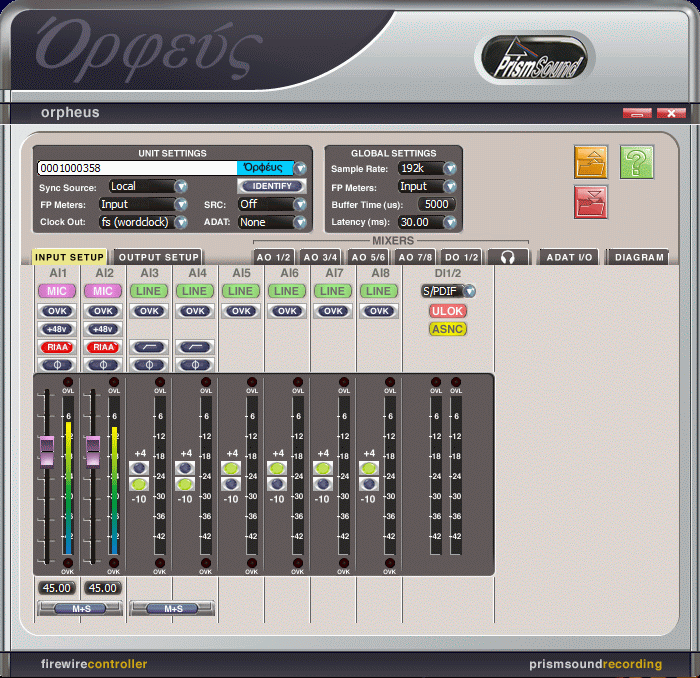Switch AI2 input MIC button
This screenshot has width=700, height=678.
coord(103,291)
